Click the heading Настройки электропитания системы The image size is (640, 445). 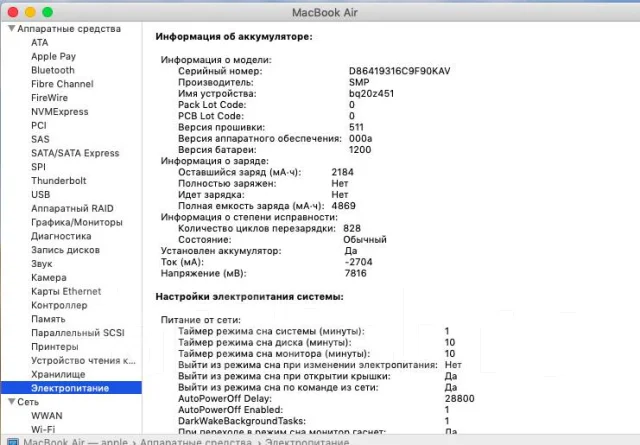(x=249, y=297)
